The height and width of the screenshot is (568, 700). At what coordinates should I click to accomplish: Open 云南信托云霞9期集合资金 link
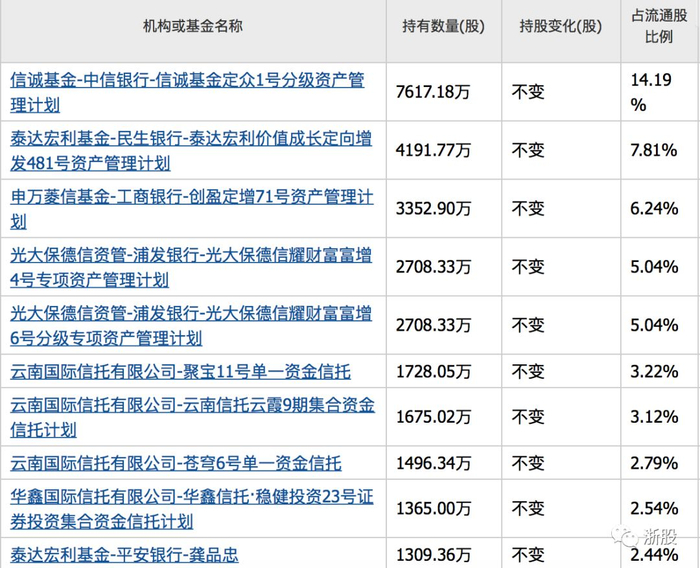pos(192,417)
